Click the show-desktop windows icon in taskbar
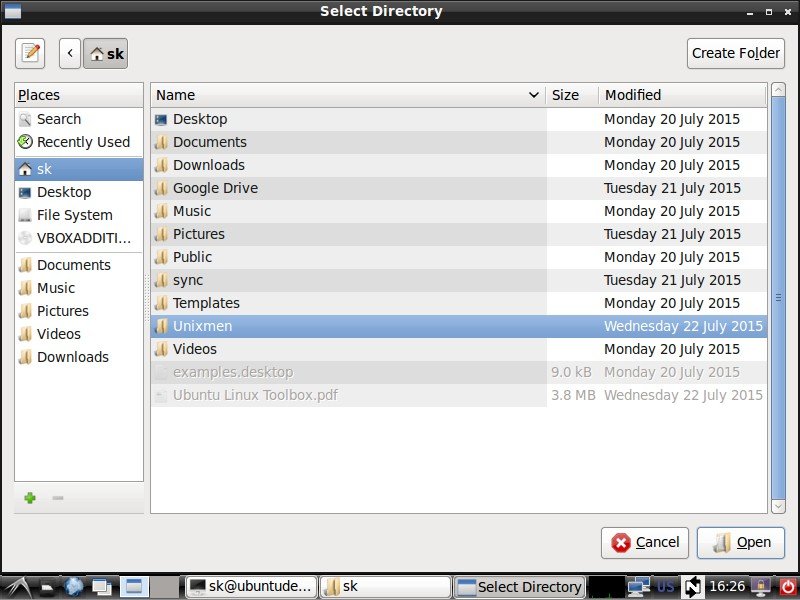The height and width of the screenshot is (600, 800). point(102,587)
